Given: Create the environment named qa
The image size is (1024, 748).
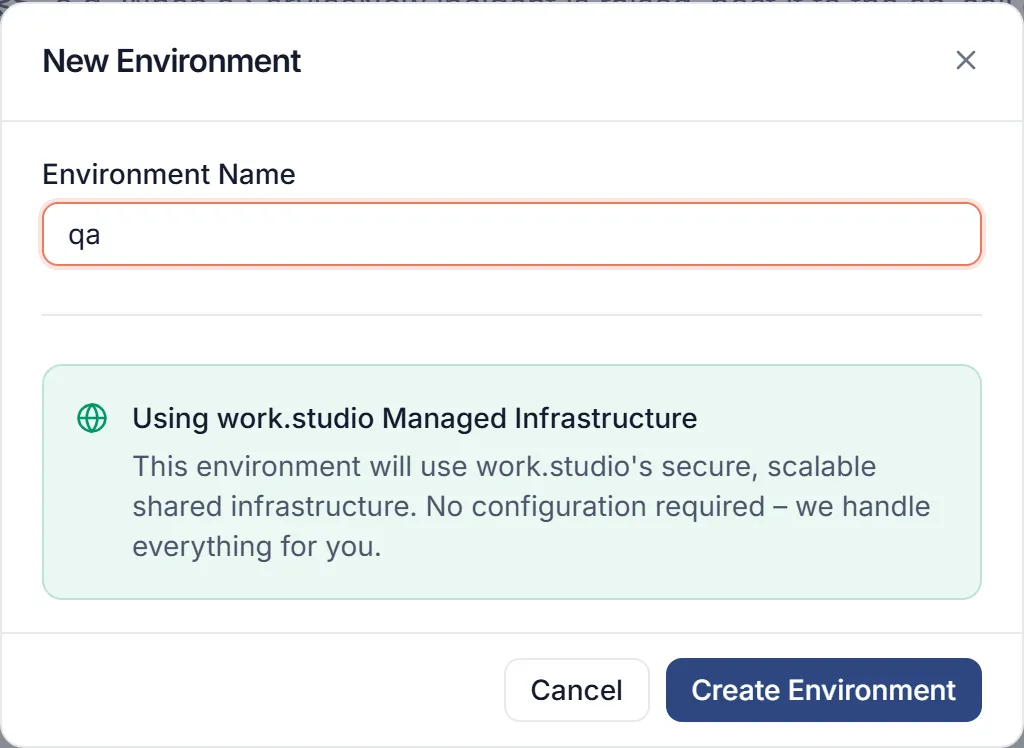Looking at the screenshot, I should tap(824, 690).
